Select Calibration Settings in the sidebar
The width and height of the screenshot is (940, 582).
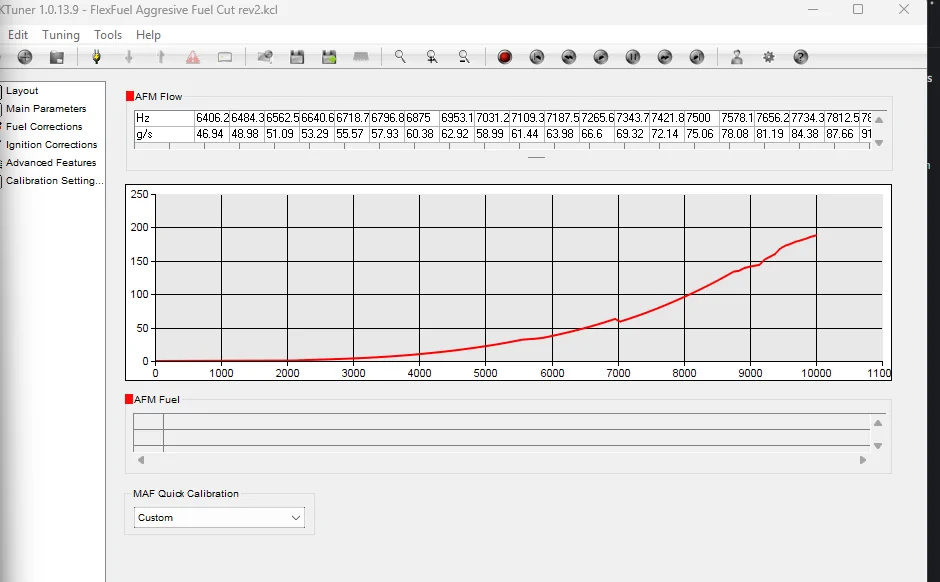(55, 180)
